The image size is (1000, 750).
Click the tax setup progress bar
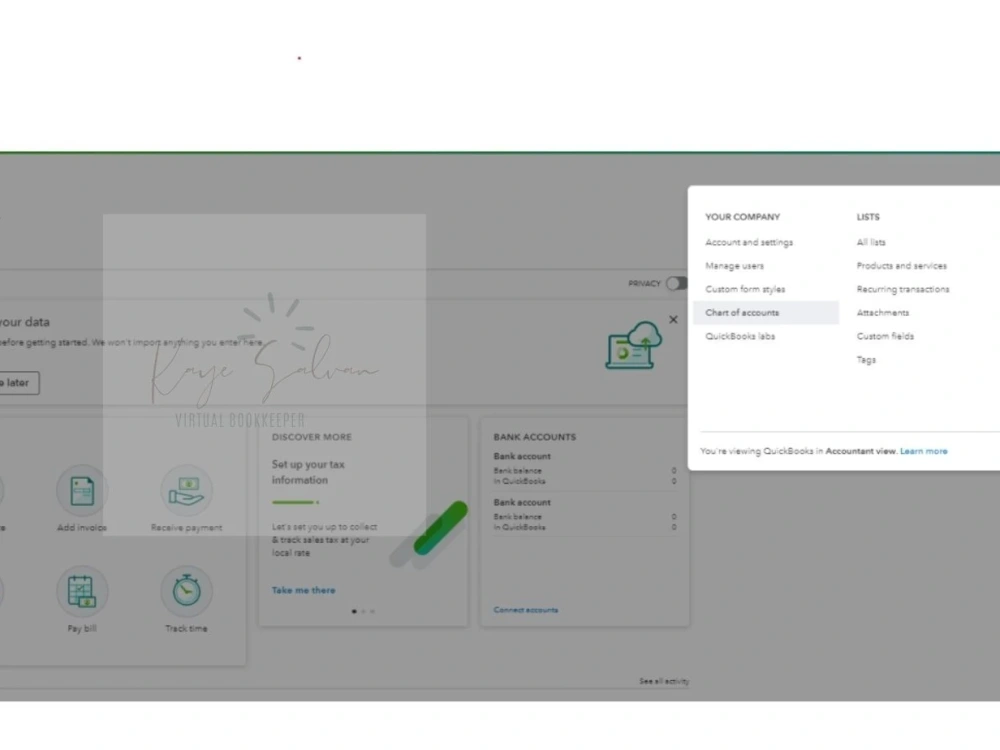point(295,503)
